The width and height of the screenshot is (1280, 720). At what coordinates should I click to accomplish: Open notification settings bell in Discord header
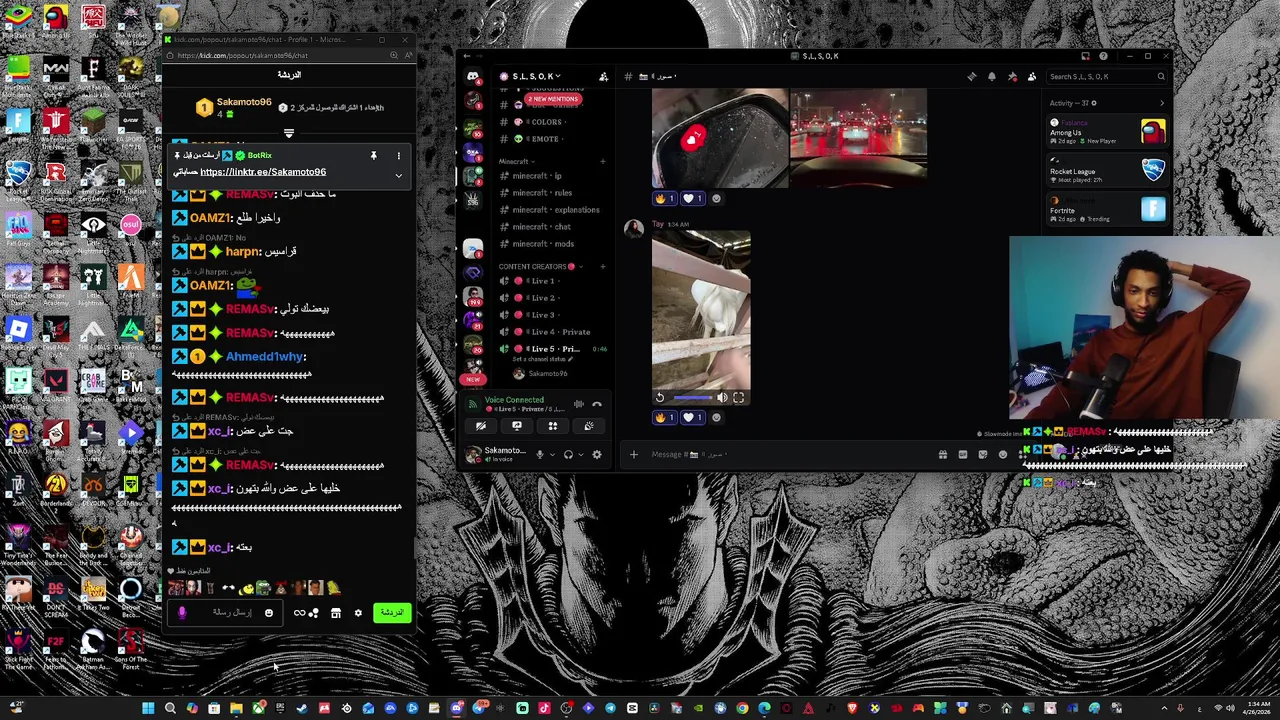click(x=992, y=76)
